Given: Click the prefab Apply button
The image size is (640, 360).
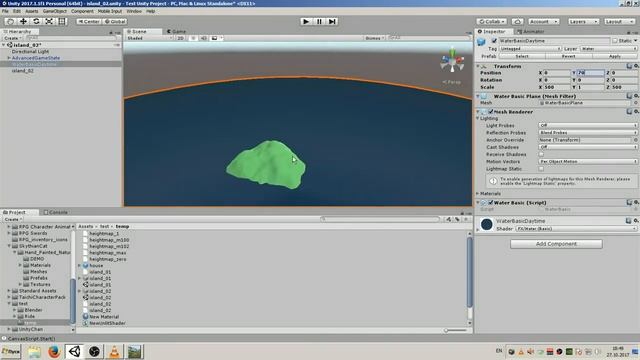Looking at the screenshot, I should 615,56.
